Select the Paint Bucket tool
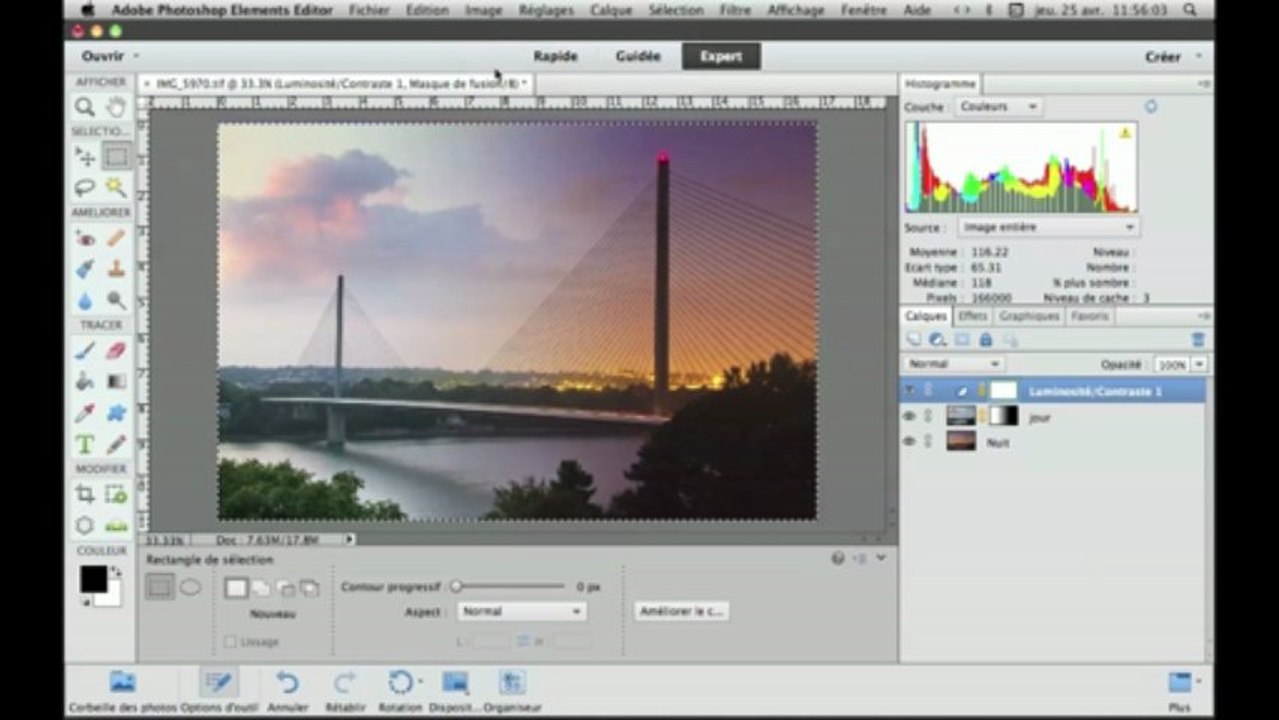 (x=85, y=381)
